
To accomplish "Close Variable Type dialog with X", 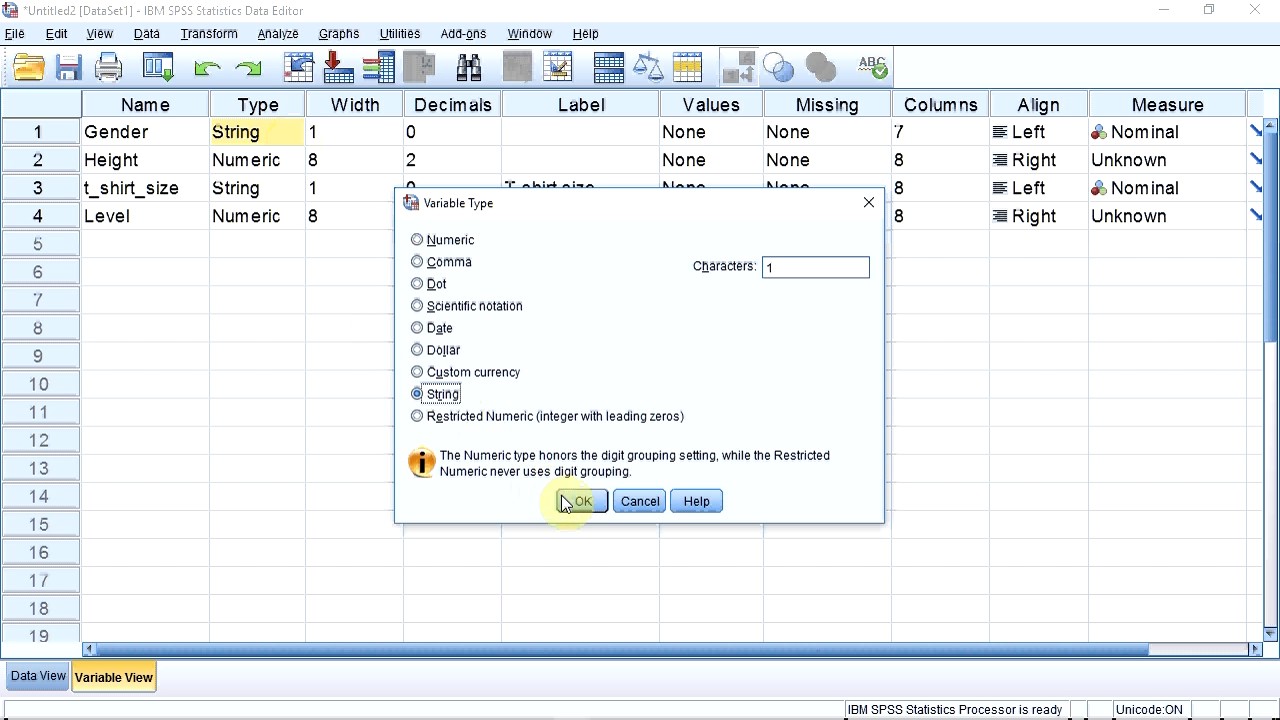I will pos(869,202).
